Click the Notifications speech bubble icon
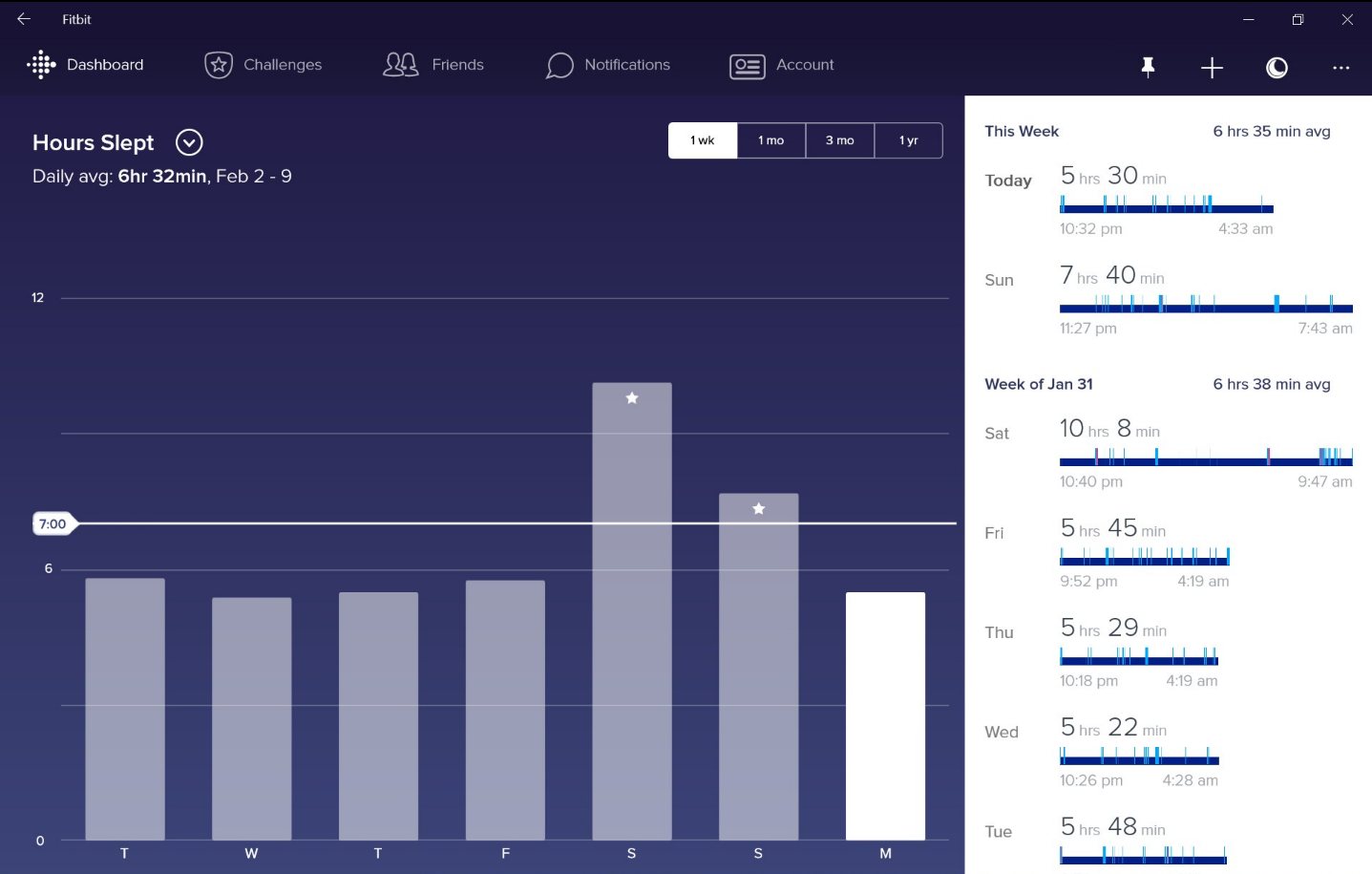 point(559,66)
